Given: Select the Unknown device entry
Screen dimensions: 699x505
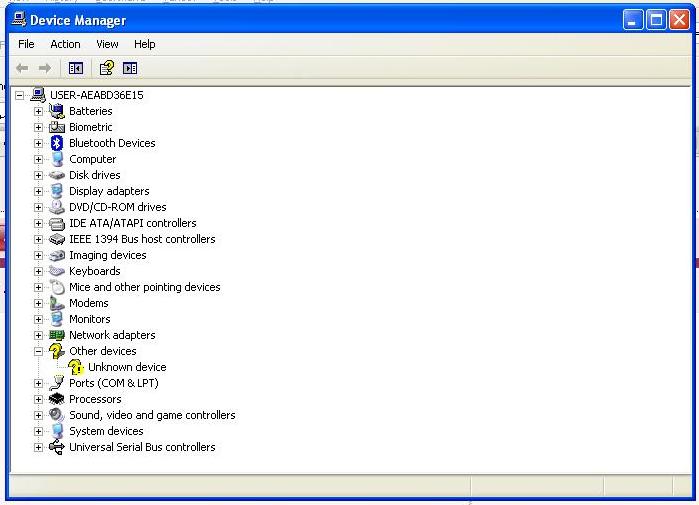Looking at the screenshot, I should tap(127, 367).
